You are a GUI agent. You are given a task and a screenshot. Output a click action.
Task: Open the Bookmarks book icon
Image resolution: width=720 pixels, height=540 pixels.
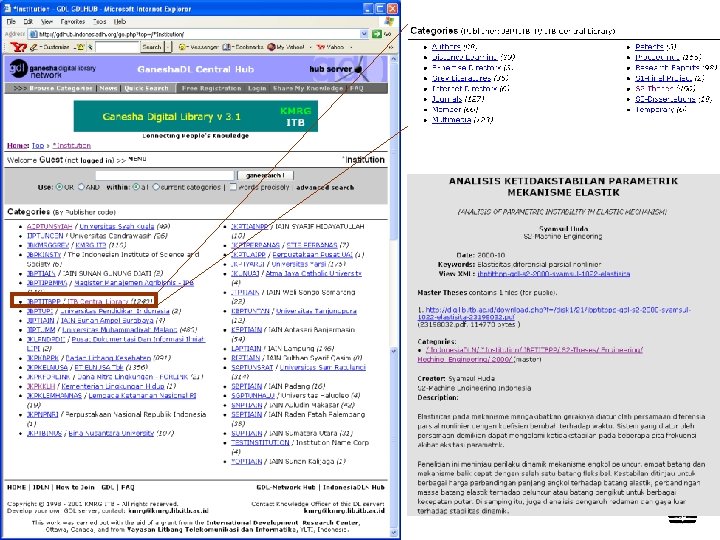(x=226, y=47)
